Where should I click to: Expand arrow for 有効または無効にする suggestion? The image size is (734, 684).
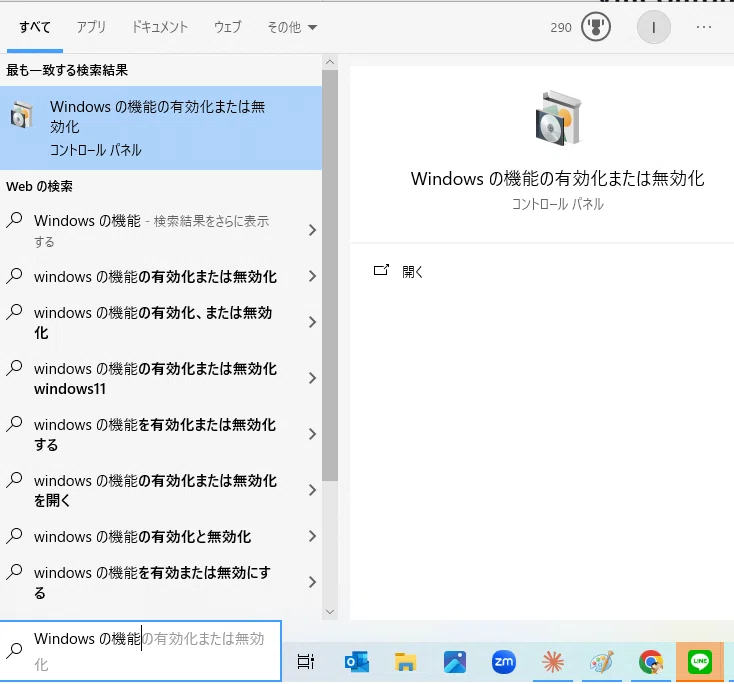312,582
